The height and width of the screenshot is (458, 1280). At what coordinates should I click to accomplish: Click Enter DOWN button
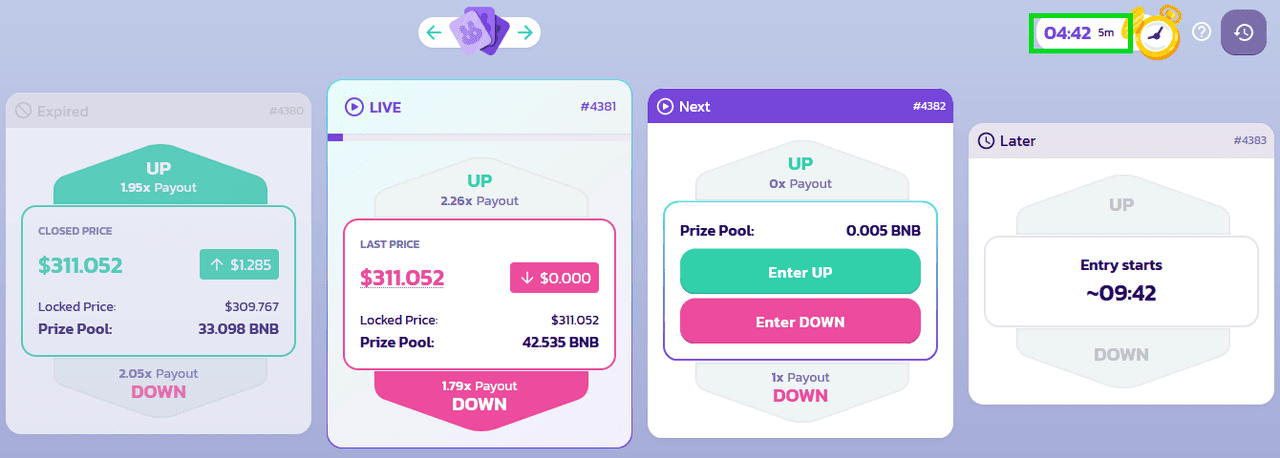point(800,321)
